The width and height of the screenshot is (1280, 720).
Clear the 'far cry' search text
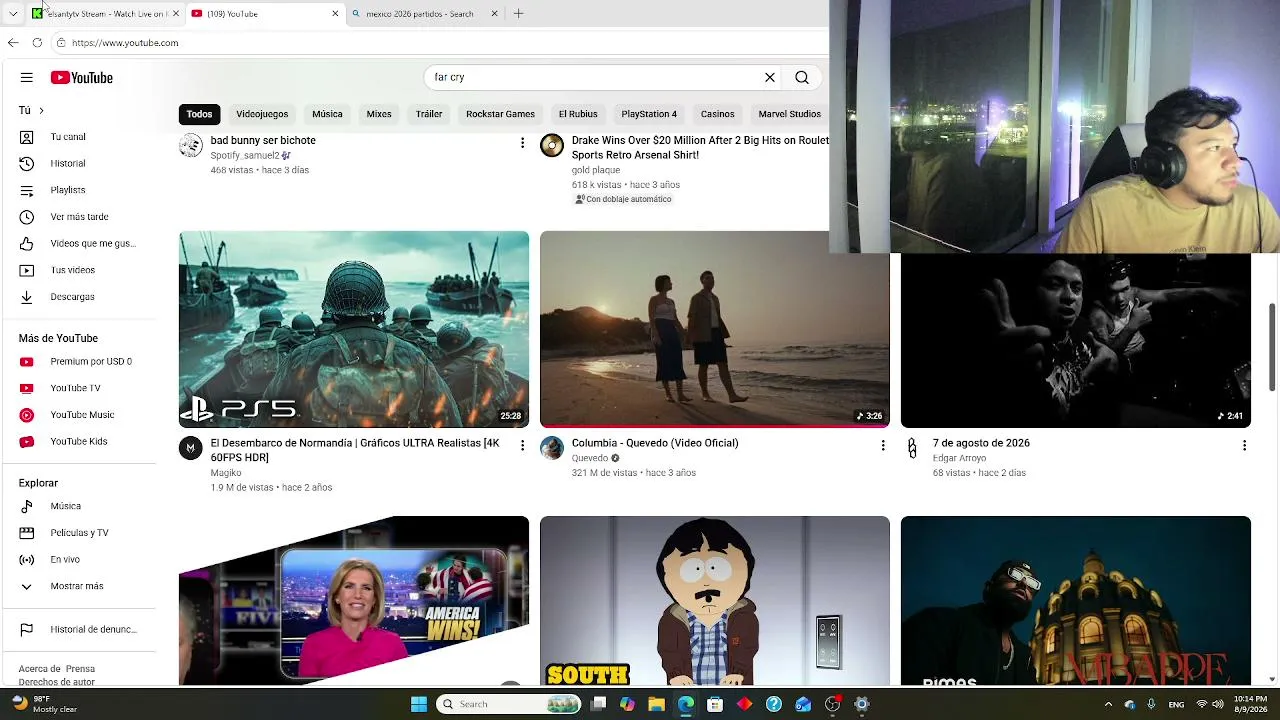tap(770, 77)
